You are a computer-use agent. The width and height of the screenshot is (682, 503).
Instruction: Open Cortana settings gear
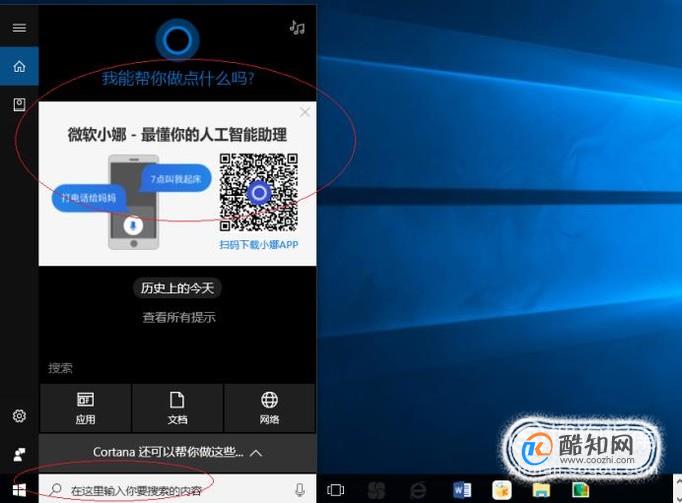[x=19, y=416]
